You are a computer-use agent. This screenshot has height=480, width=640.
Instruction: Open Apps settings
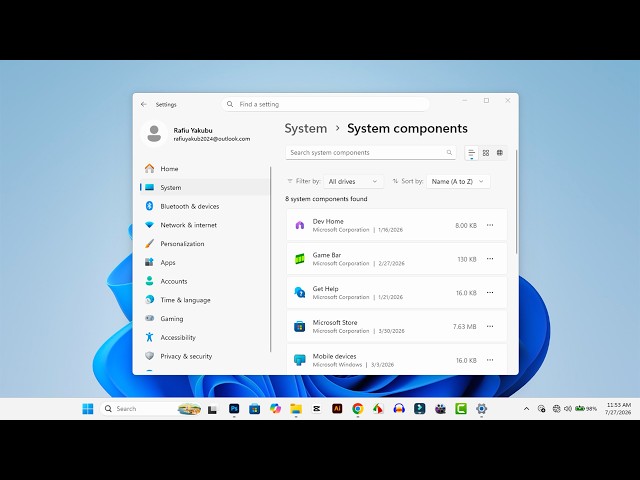204,262
